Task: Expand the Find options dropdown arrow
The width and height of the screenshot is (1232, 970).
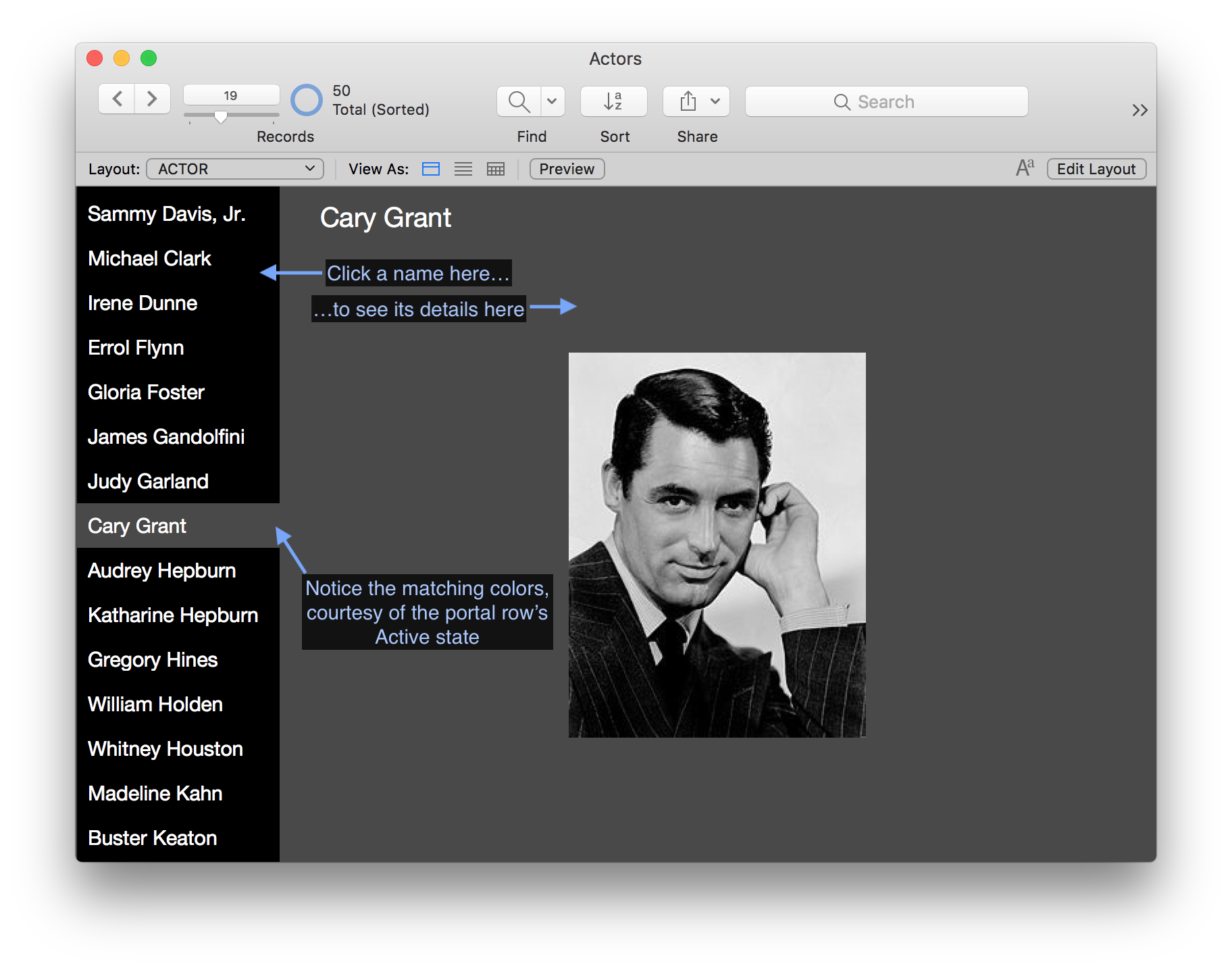Action: click(x=552, y=101)
